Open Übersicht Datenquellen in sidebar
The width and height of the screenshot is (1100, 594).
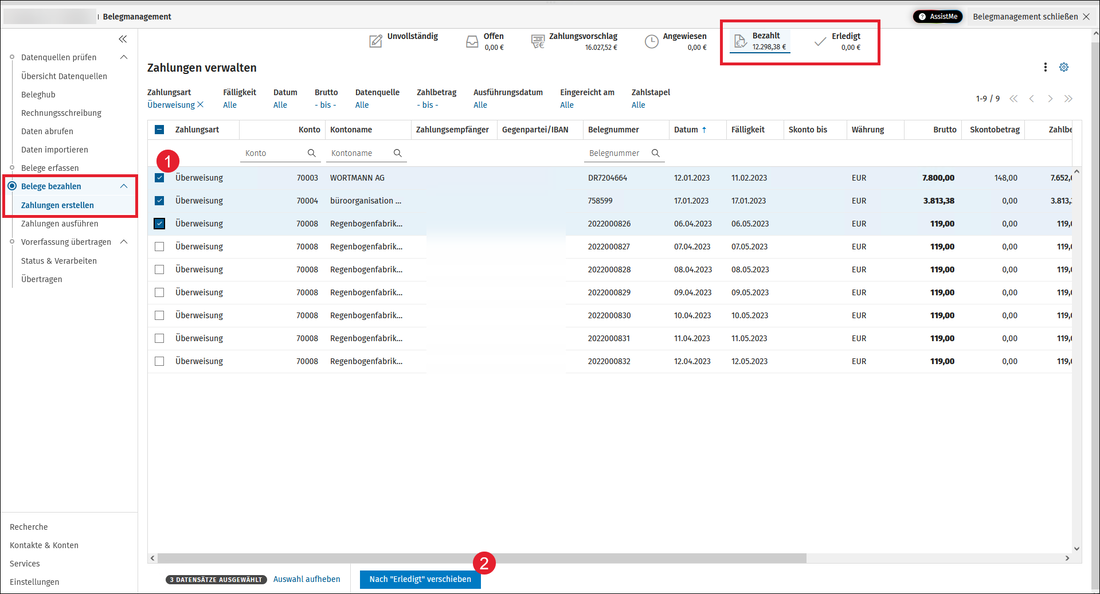click(64, 76)
